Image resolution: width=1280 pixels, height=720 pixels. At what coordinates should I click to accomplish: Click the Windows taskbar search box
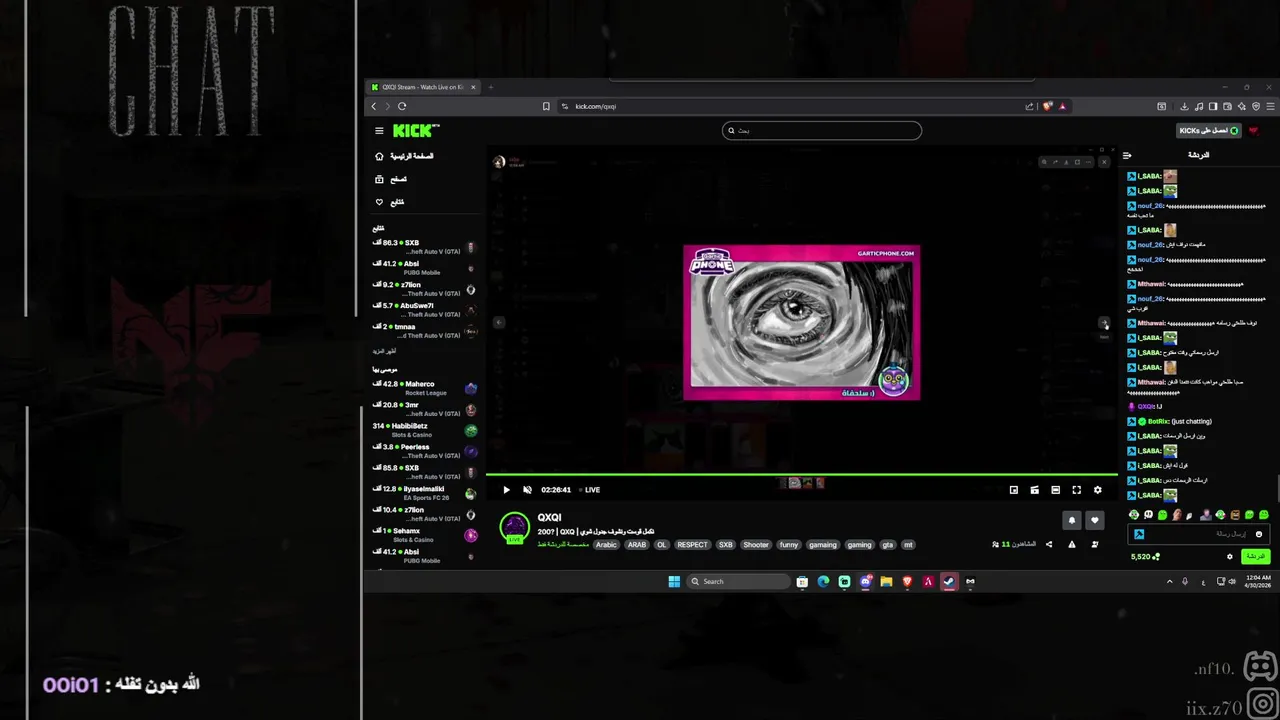(739, 581)
